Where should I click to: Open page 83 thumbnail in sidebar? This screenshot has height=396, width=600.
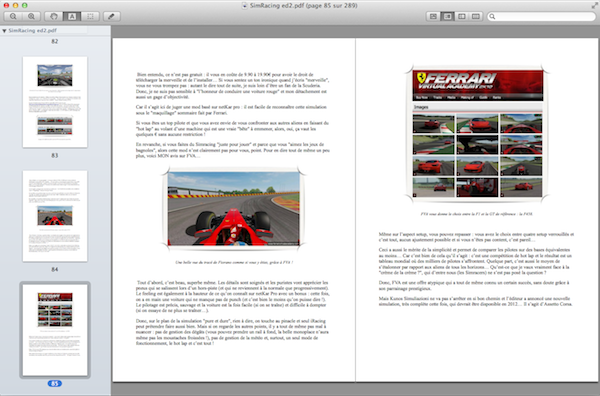pyautogui.click(x=55, y=102)
